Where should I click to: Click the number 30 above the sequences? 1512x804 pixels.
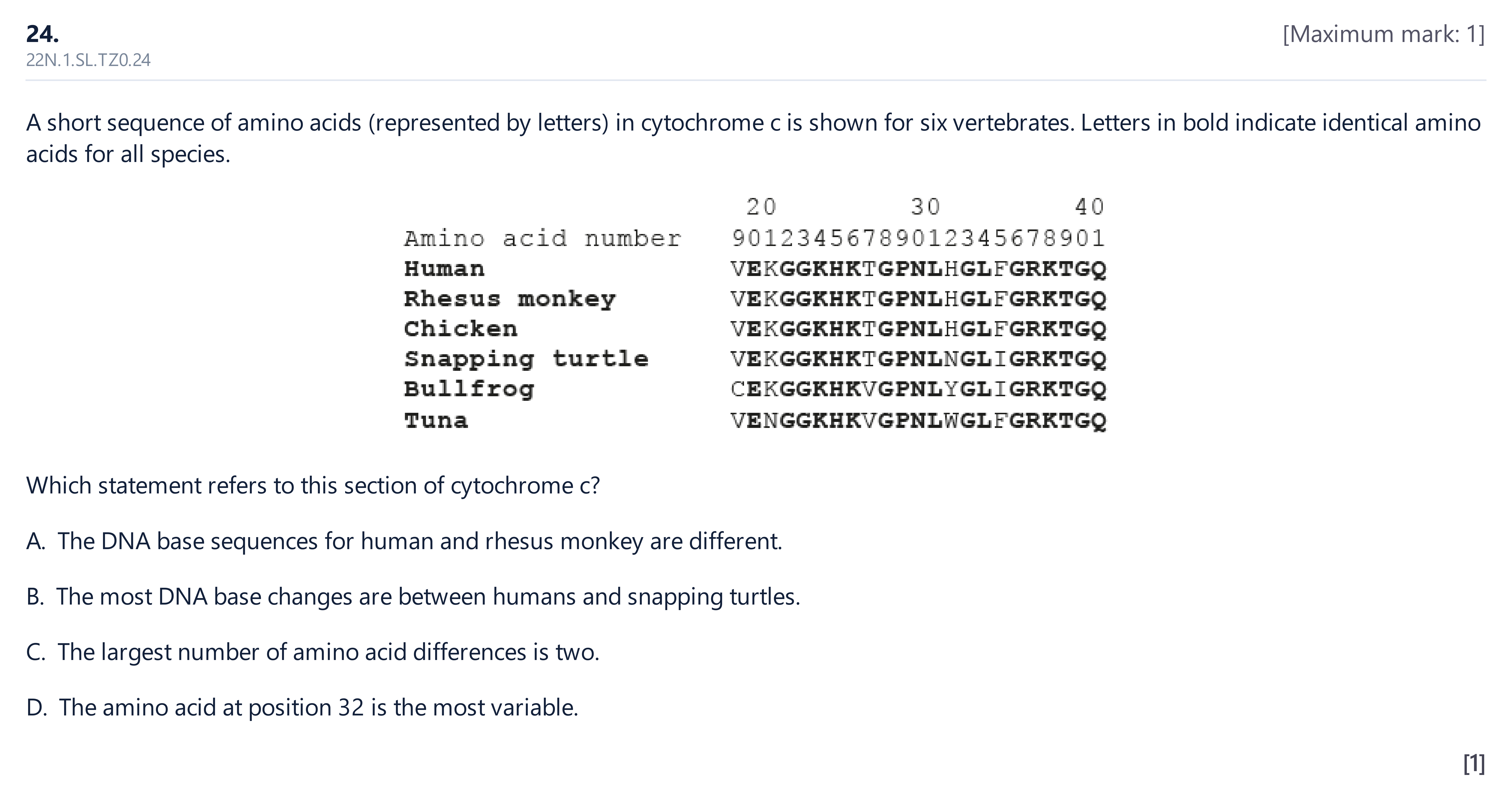(926, 207)
